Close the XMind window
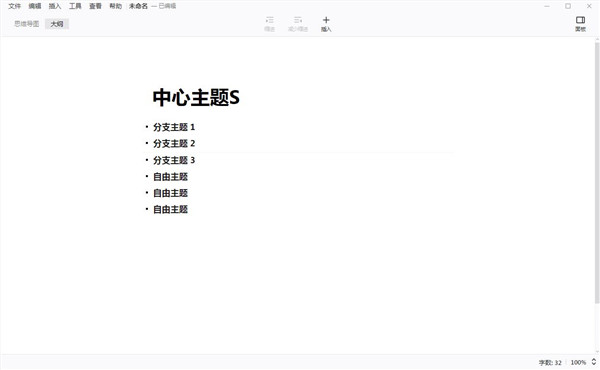 click(589, 6)
